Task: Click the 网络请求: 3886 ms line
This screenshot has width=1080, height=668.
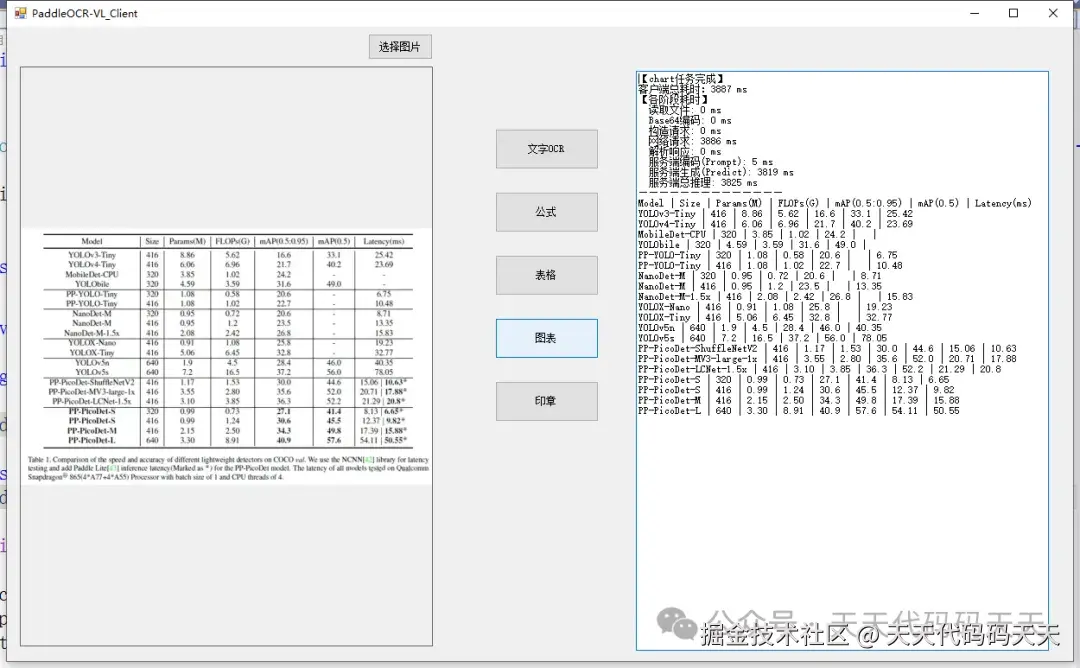Action: point(692,141)
